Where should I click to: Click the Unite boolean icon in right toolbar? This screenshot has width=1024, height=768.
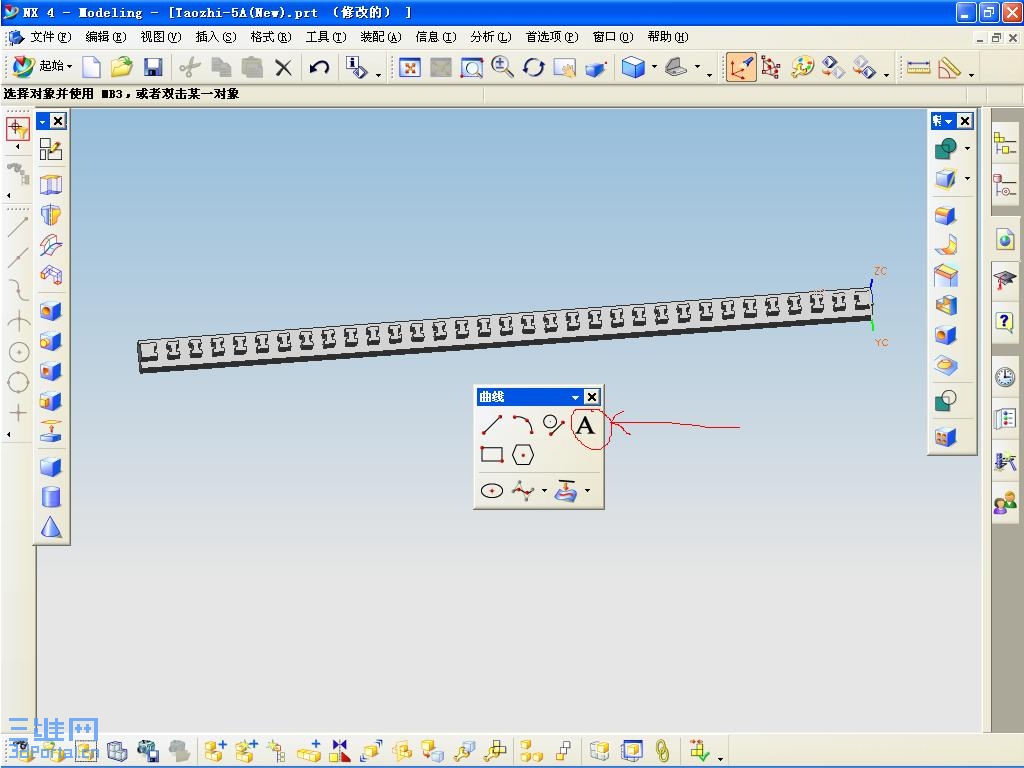tap(946, 149)
